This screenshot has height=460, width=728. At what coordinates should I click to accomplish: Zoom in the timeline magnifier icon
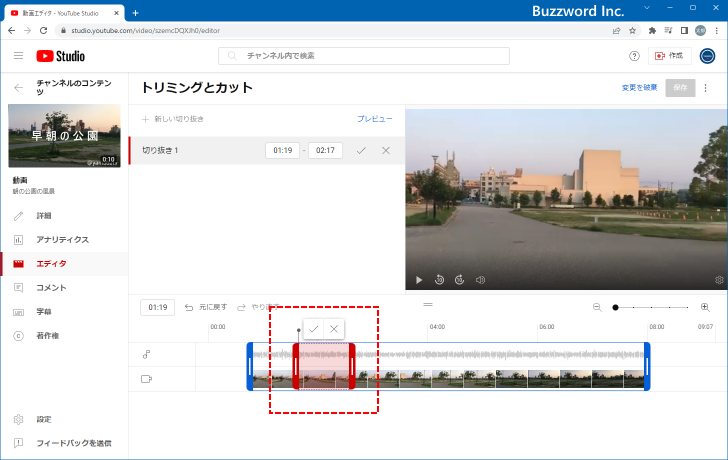tap(705, 307)
